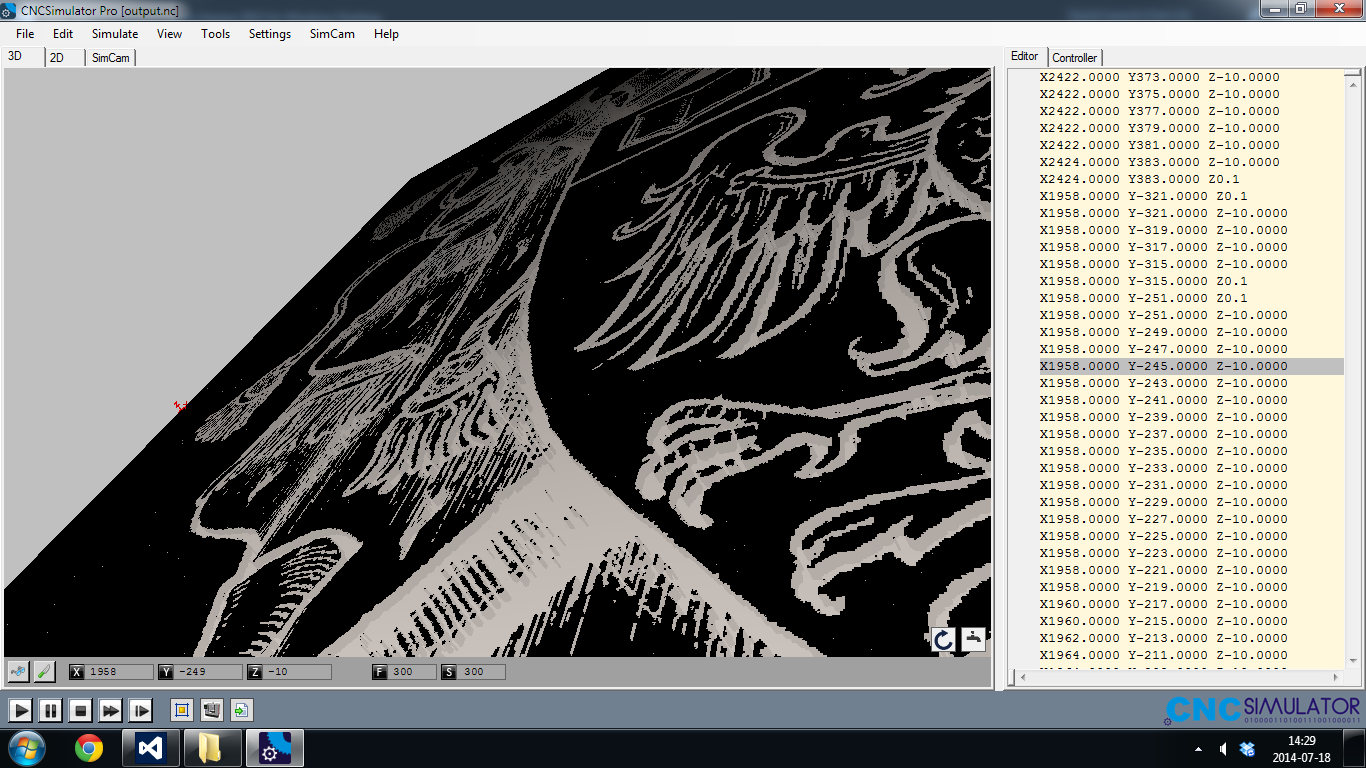Image resolution: width=1366 pixels, height=768 pixels.
Task: Reset the 3D view rotation icon
Action: [943, 639]
